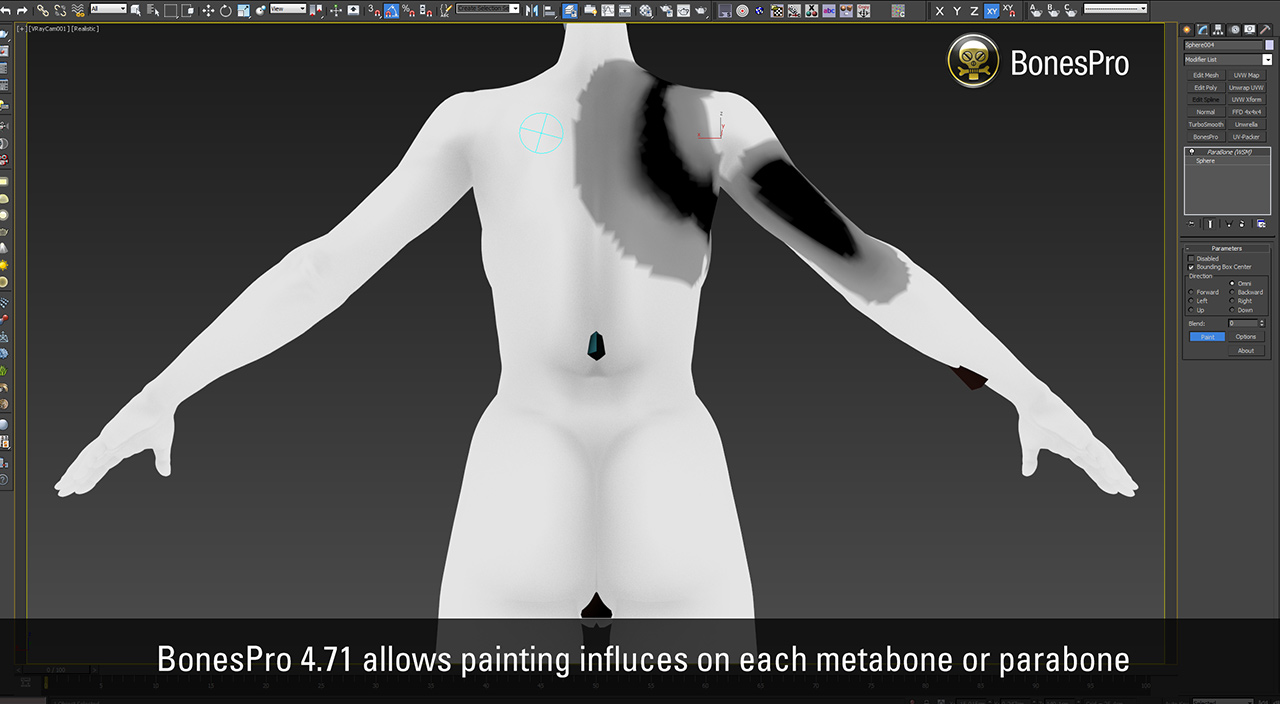This screenshot has width=1280, height=704.
Task: Click the Options button
Action: pyautogui.click(x=1246, y=337)
